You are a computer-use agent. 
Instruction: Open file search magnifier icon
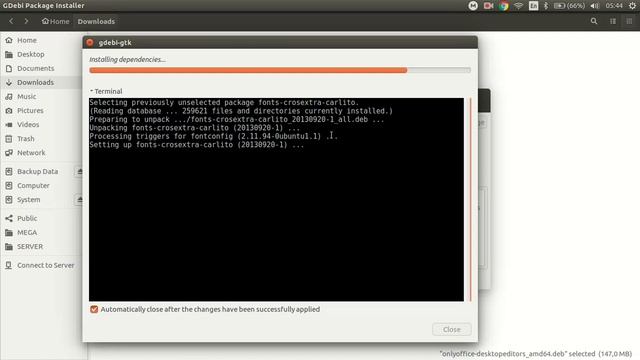594,21
